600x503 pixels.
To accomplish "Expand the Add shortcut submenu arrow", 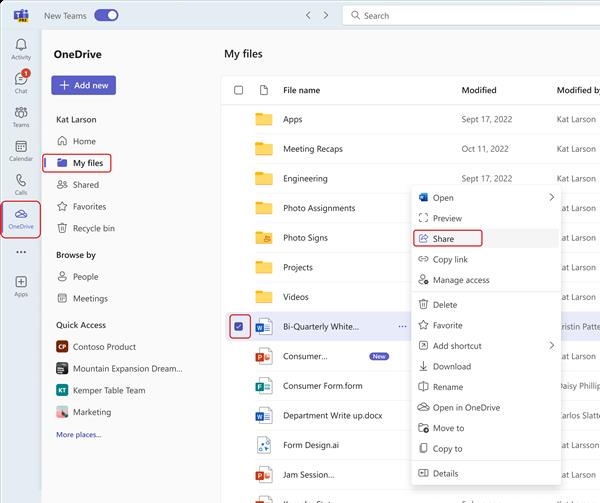I will click(551, 345).
